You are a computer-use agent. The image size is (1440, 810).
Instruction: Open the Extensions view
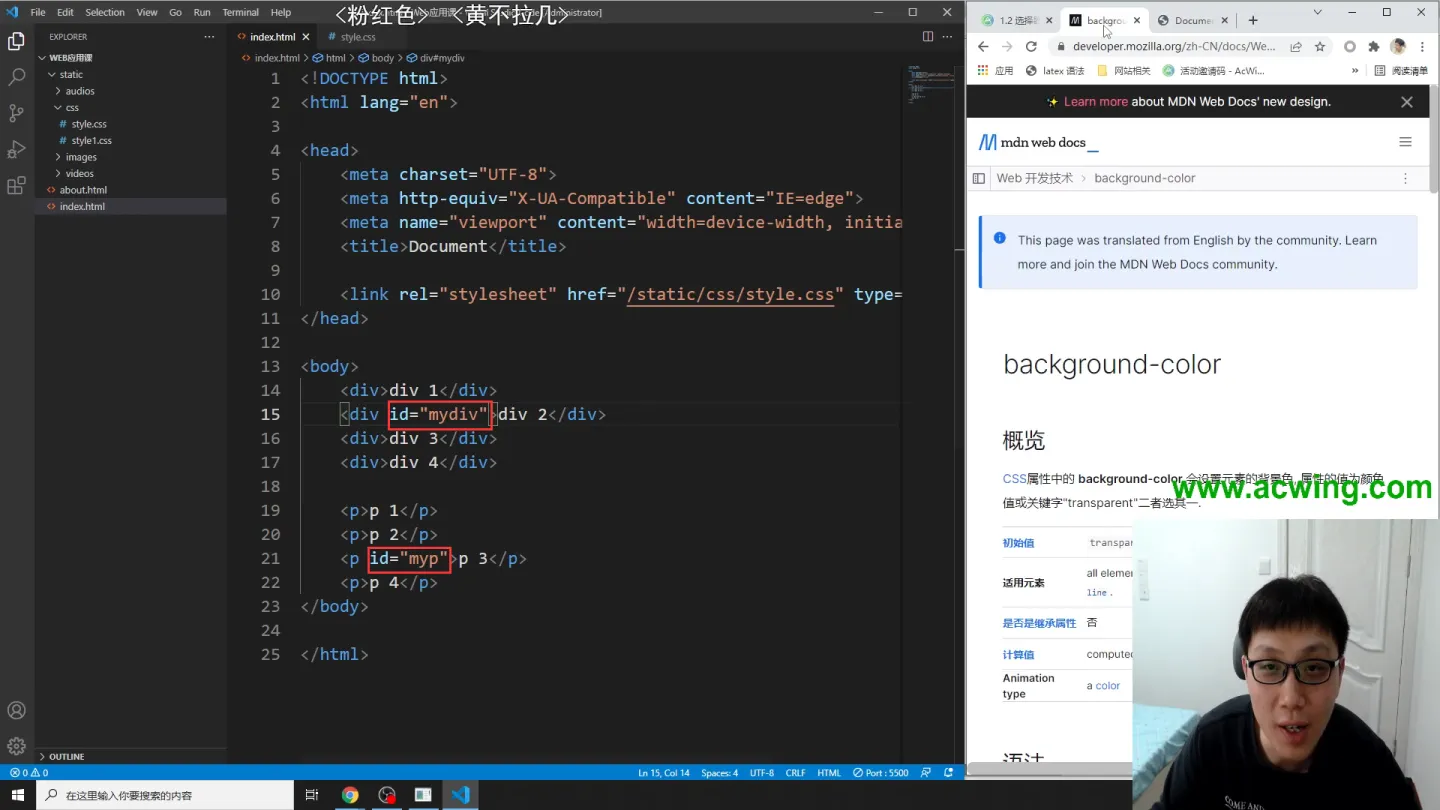pyautogui.click(x=16, y=187)
